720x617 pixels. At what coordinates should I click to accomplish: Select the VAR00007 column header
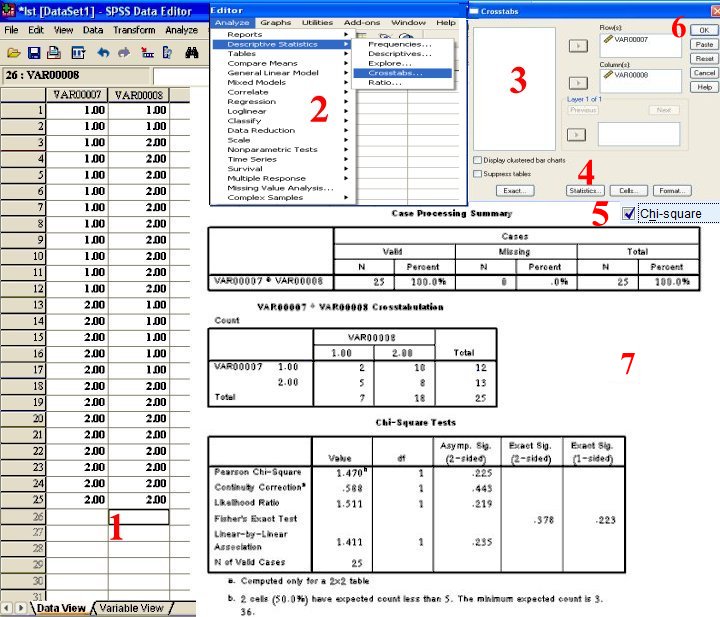pyautogui.click(x=79, y=95)
